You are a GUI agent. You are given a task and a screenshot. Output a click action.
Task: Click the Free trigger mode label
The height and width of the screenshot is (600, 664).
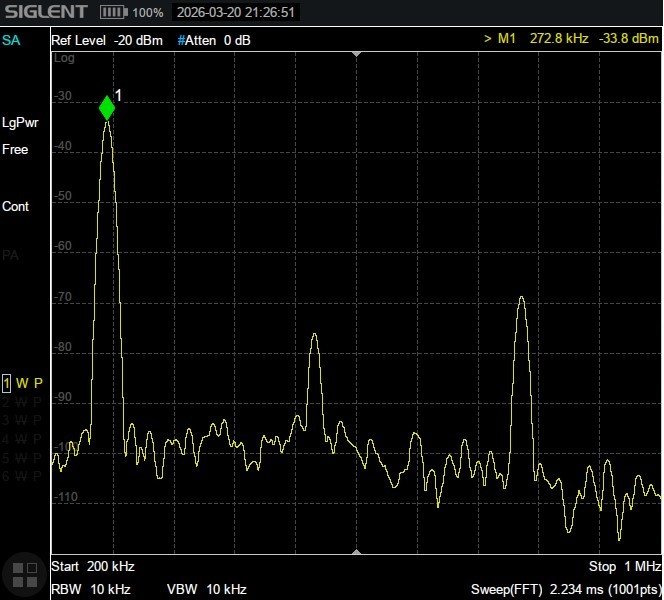pos(15,149)
